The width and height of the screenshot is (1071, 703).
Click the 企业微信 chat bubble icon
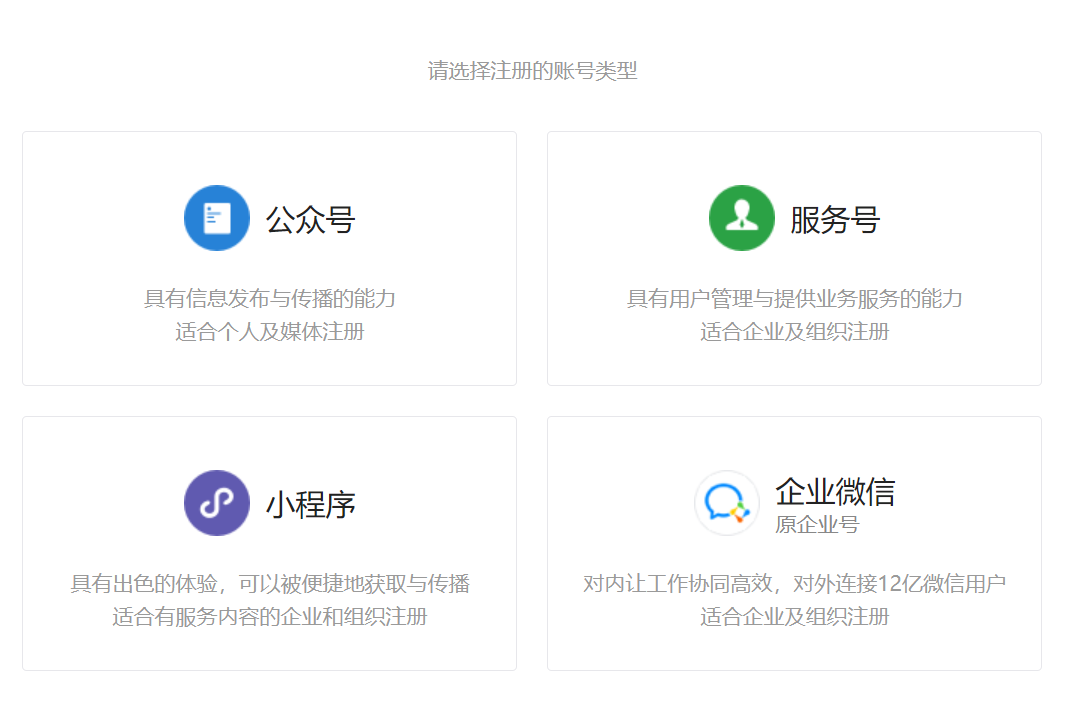[726, 503]
